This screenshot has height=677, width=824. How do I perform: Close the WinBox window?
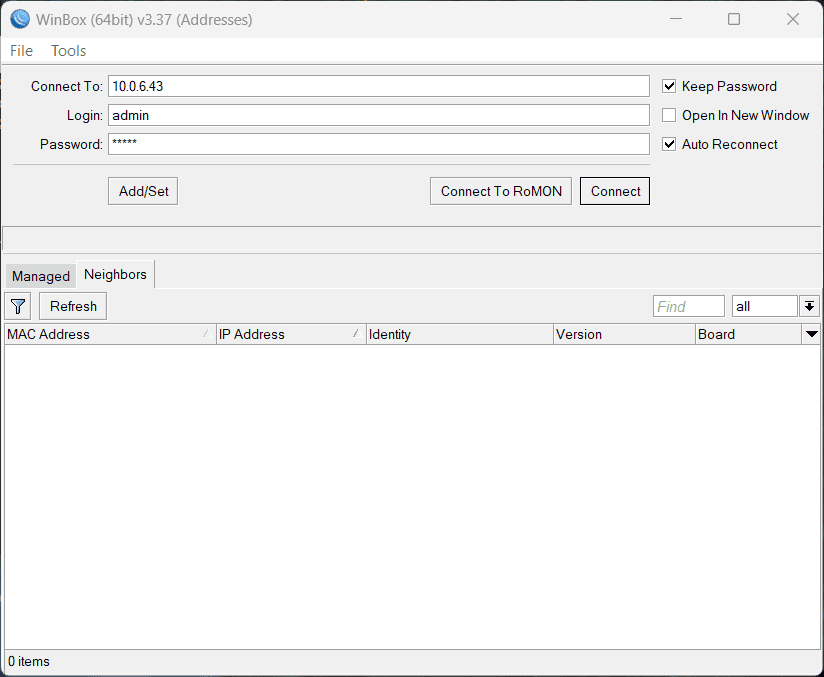pyautogui.click(x=792, y=19)
